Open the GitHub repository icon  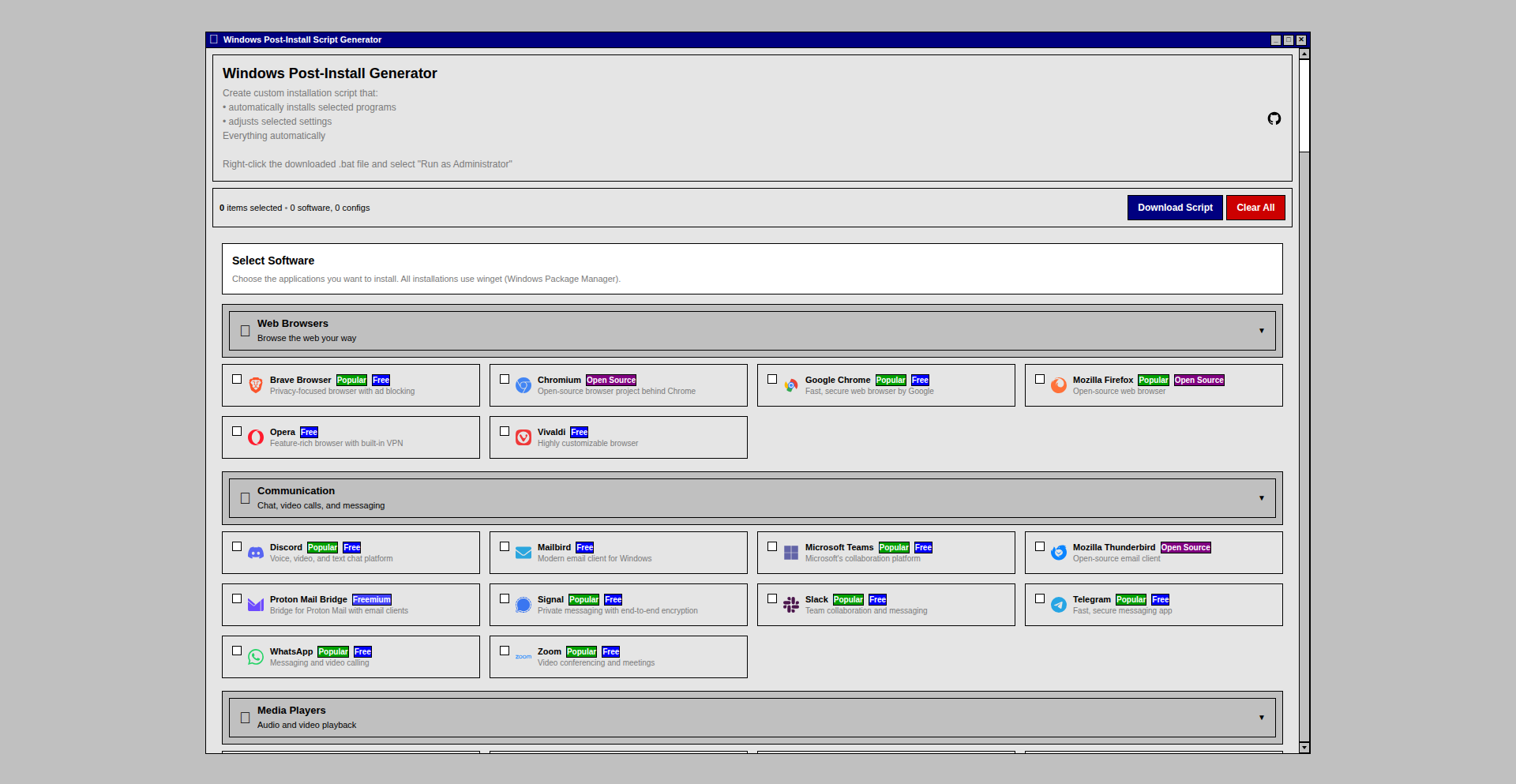(1274, 118)
